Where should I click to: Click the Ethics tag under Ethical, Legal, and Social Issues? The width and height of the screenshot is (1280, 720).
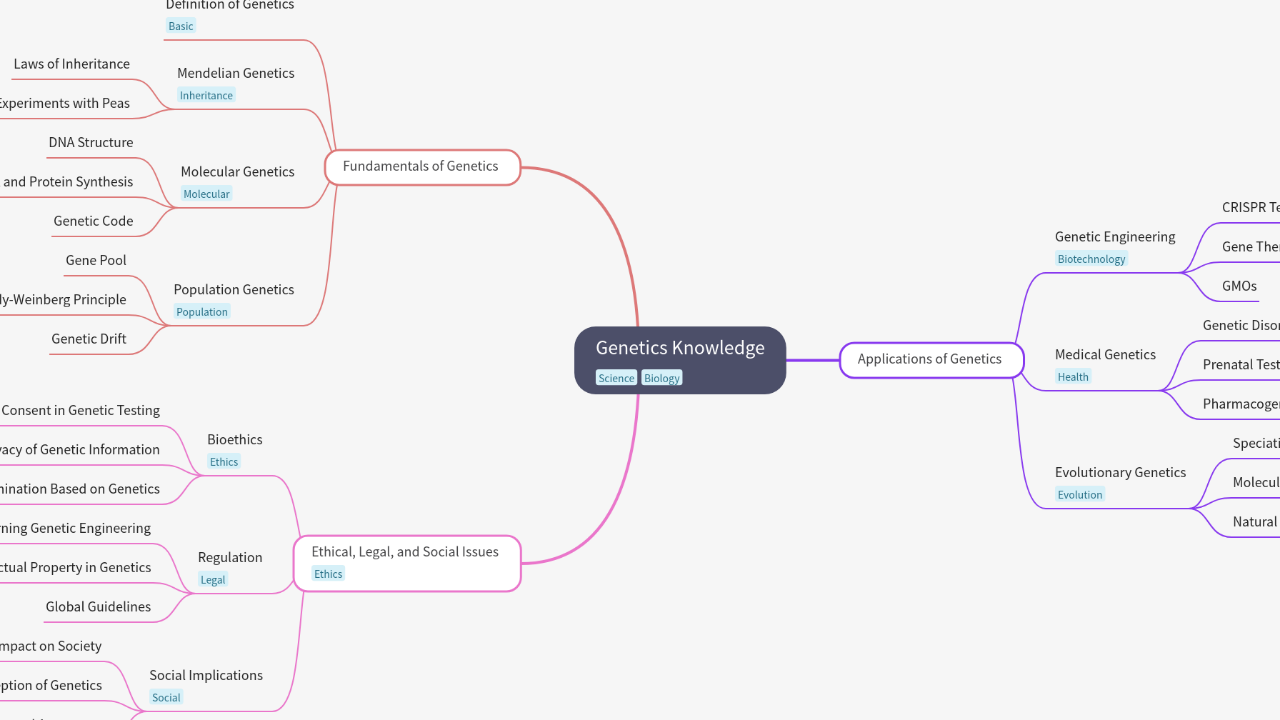coord(328,574)
